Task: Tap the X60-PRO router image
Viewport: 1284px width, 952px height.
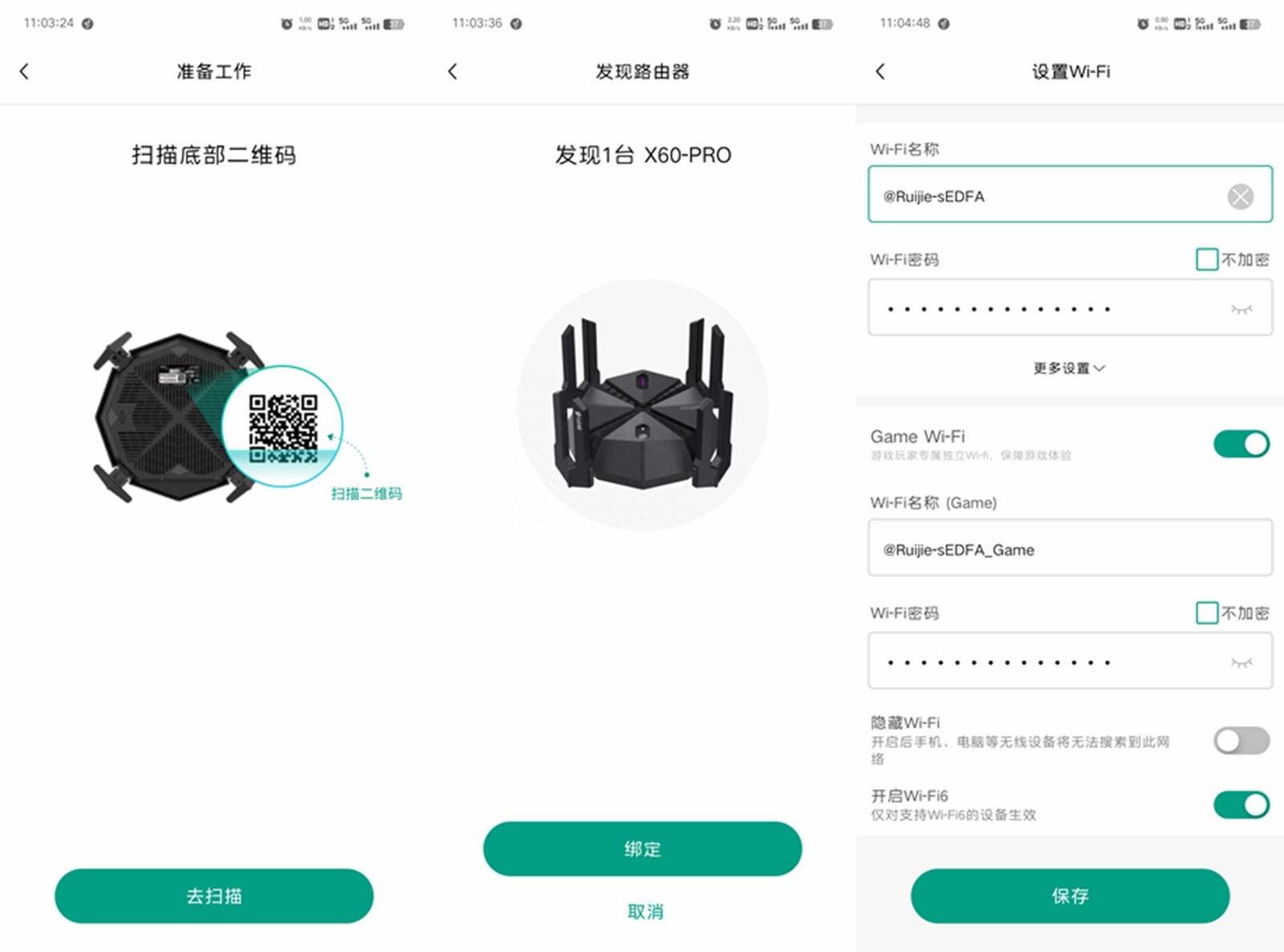Action: point(642,404)
